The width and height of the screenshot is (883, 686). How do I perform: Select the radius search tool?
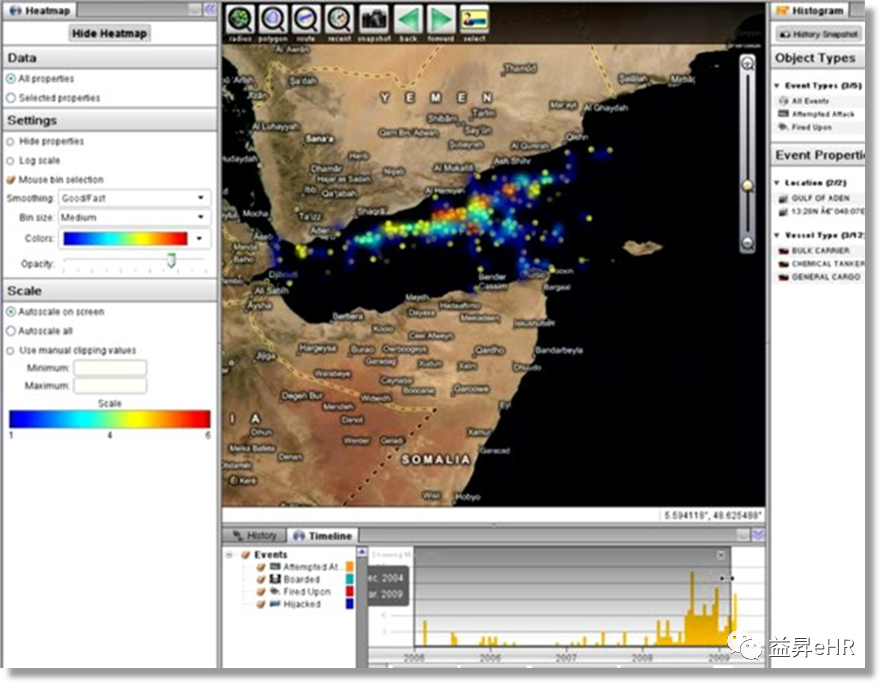(x=238, y=20)
